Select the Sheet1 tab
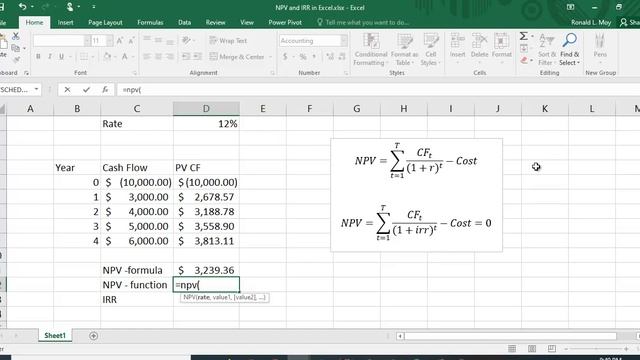 55,336
